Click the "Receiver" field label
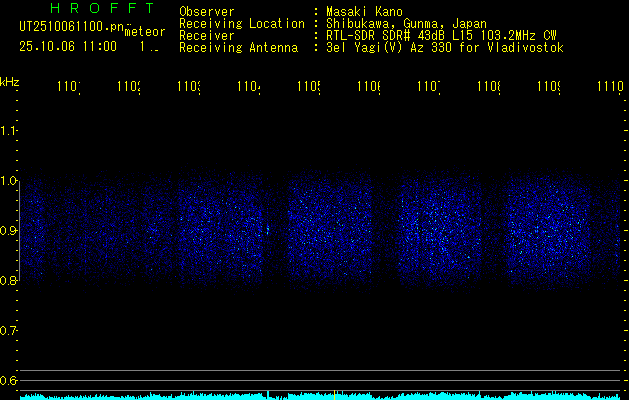This screenshot has width=629, height=400. pos(207,36)
